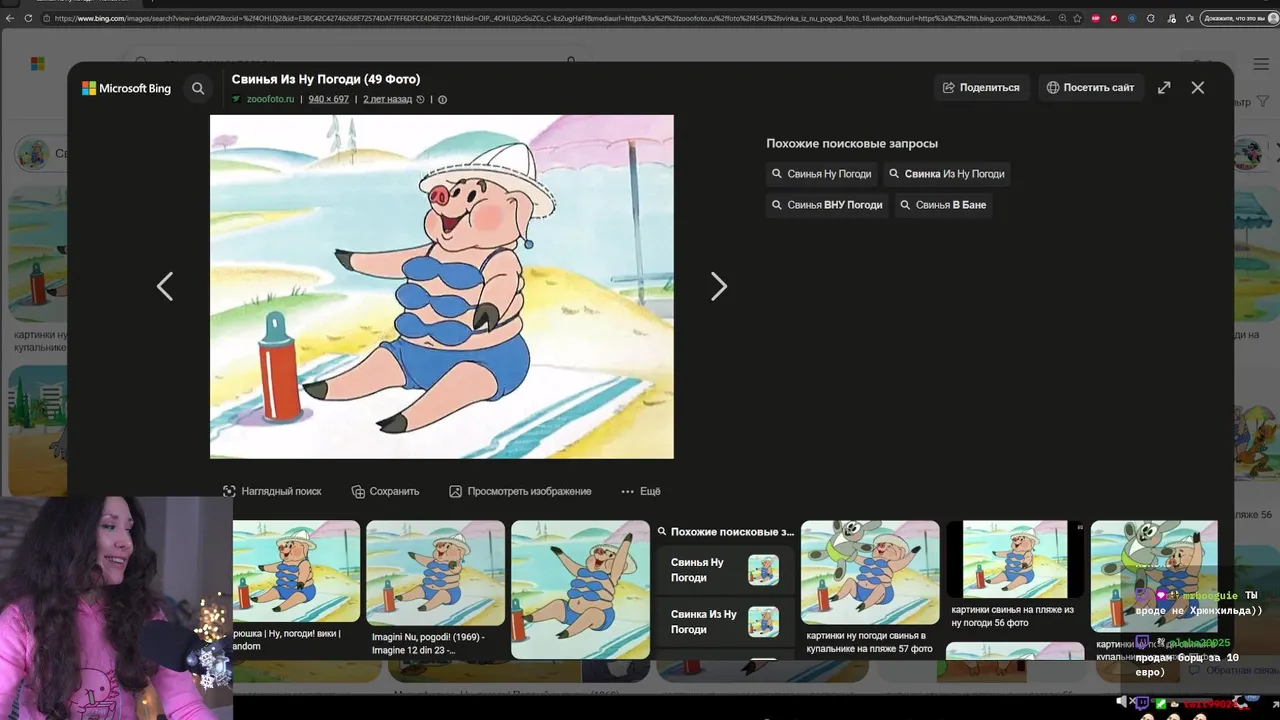Viewport: 1280px width, 720px height.
Task: Open the Bing search magnifier icon
Action: point(198,88)
